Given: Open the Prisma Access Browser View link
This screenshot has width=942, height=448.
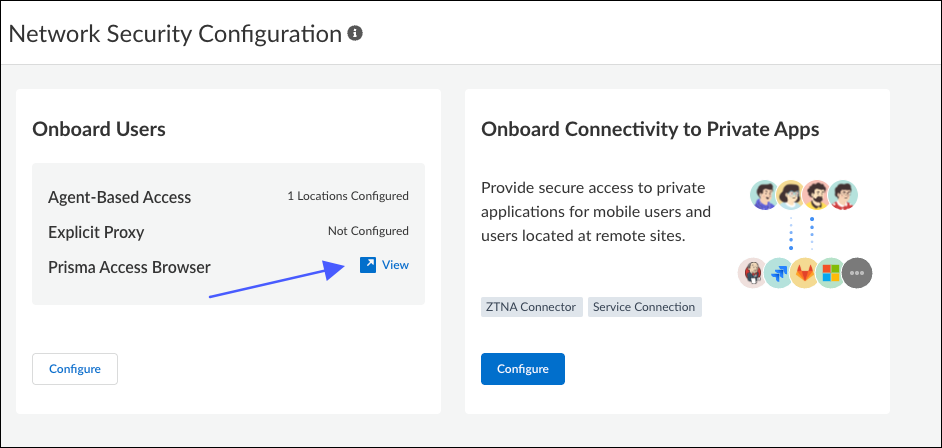Looking at the screenshot, I should coord(395,265).
